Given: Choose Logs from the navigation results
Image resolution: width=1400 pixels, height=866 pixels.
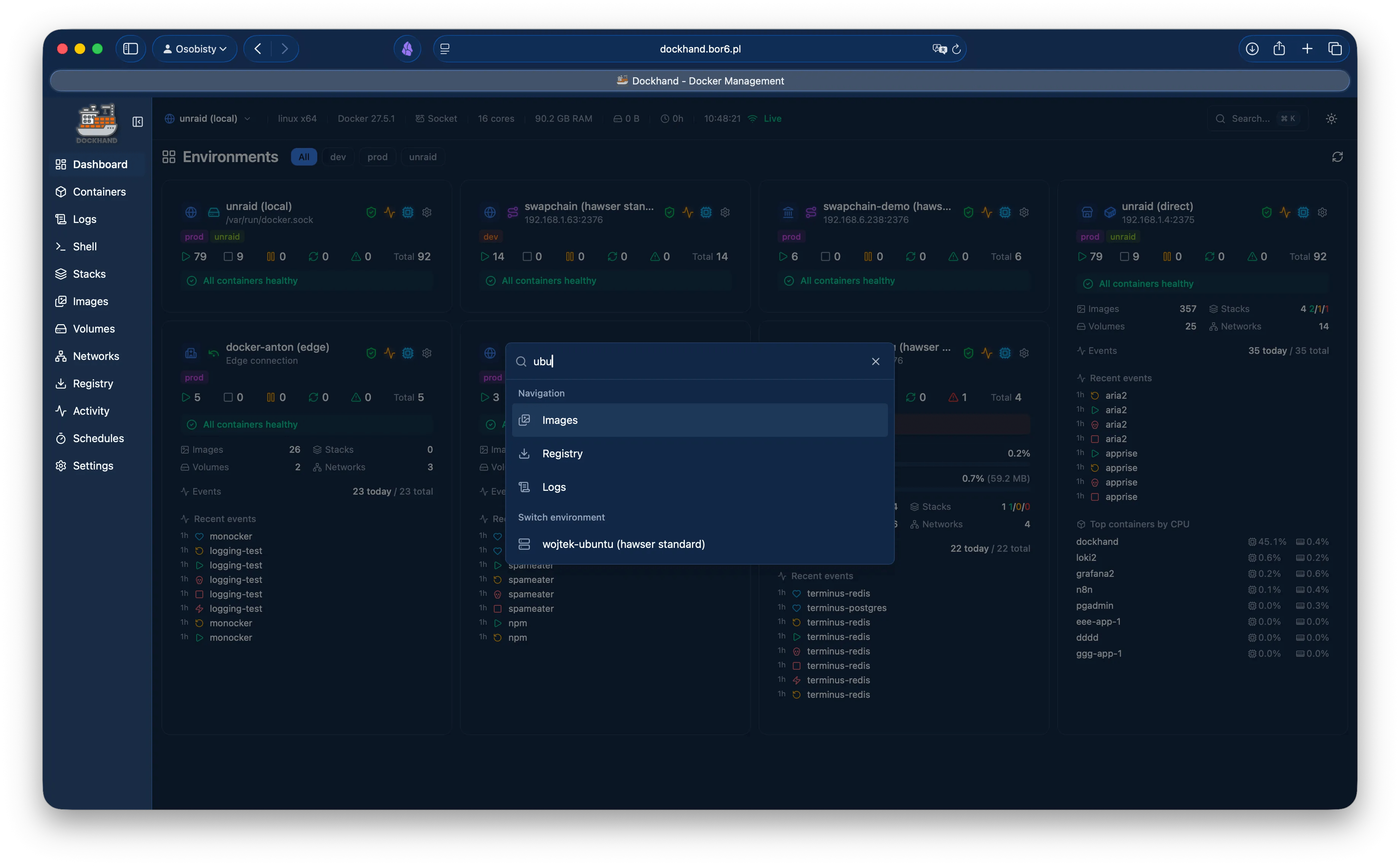Looking at the screenshot, I should [x=553, y=487].
